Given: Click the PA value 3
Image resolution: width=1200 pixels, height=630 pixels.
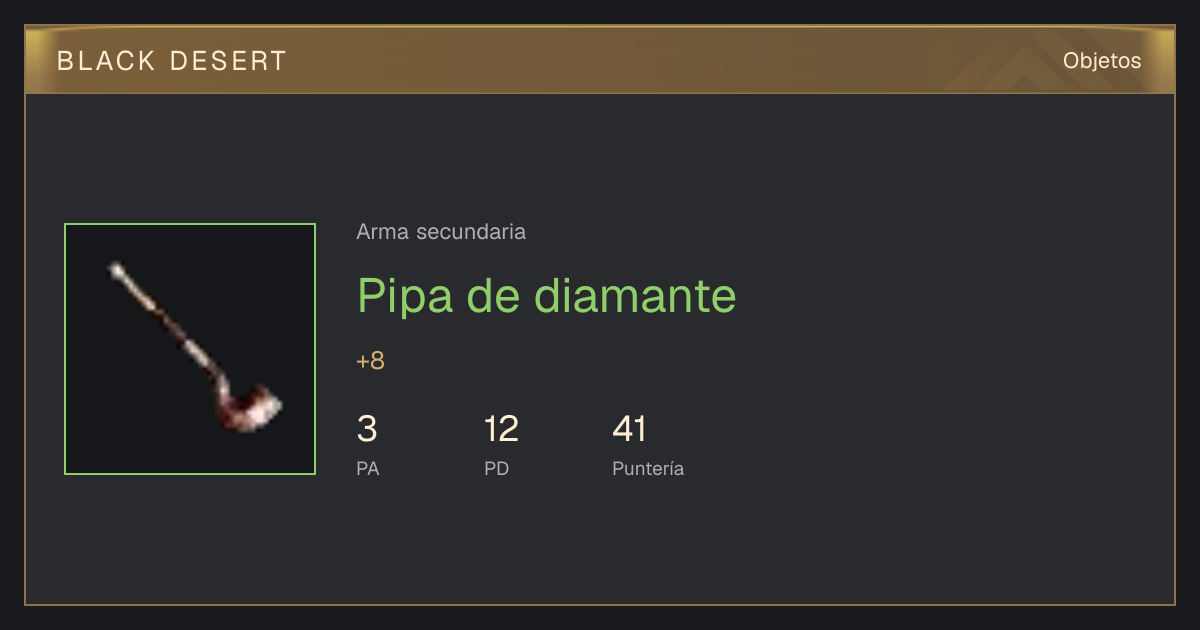Looking at the screenshot, I should pos(367,429).
